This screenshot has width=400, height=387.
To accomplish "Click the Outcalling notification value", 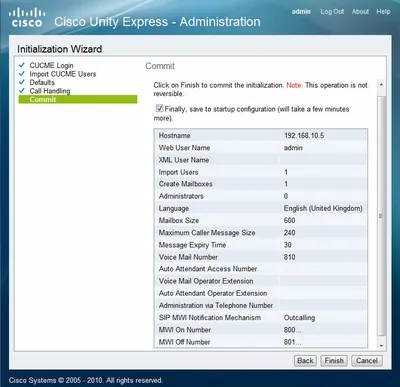I will pyautogui.click(x=299, y=318).
